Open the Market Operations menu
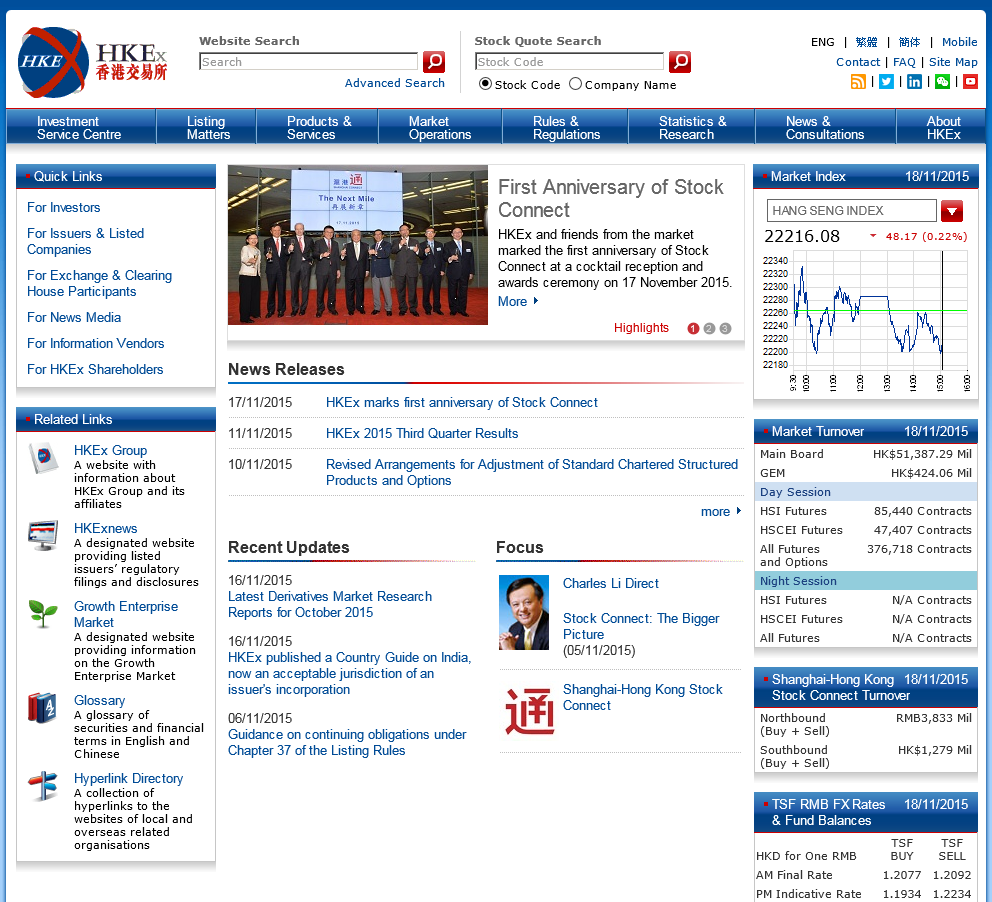The height and width of the screenshot is (902, 992). (x=440, y=127)
